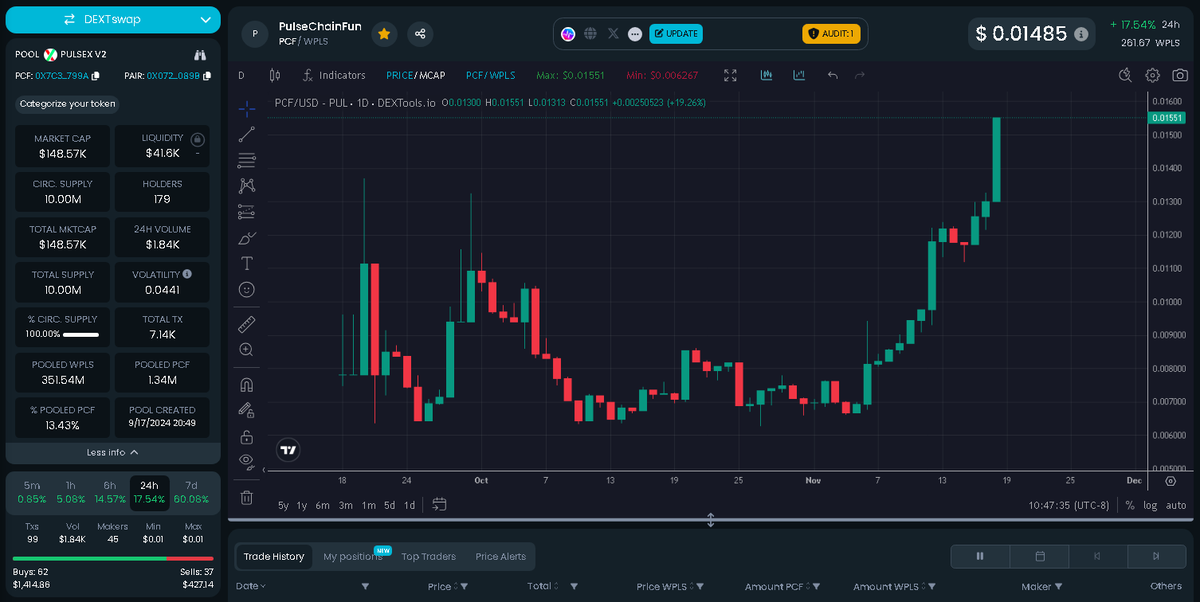1200x602 pixels.
Task: Toggle hide all drawings eye icon
Action: [247, 462]
